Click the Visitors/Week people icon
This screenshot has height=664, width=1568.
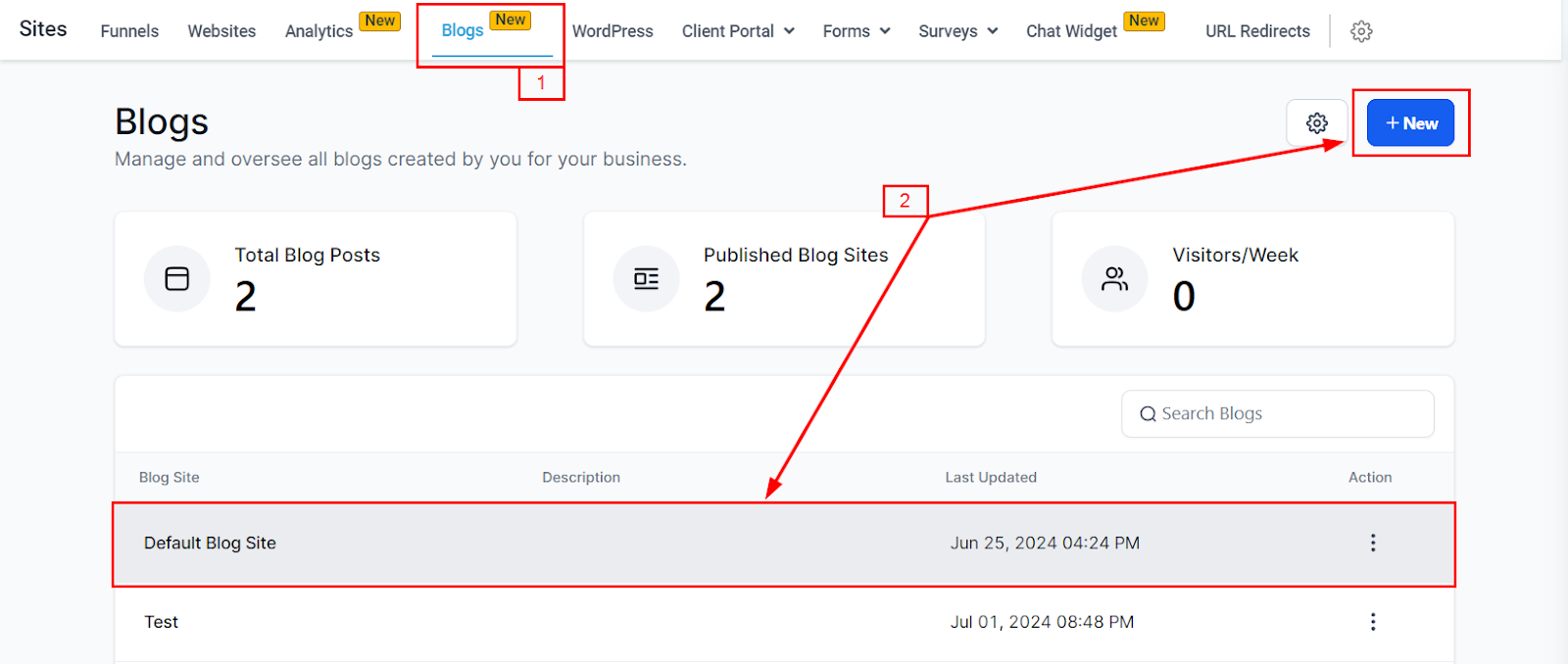pyautogui.click(x=1115, y=279)
